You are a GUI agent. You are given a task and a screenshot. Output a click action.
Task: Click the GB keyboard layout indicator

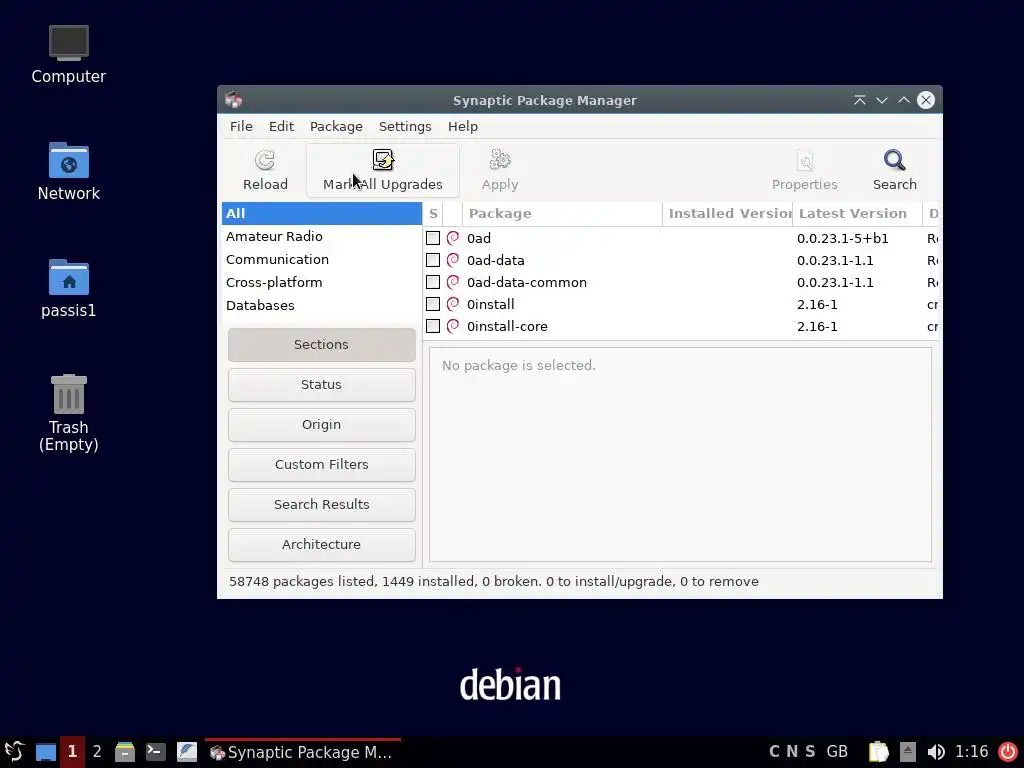(837, 752)
